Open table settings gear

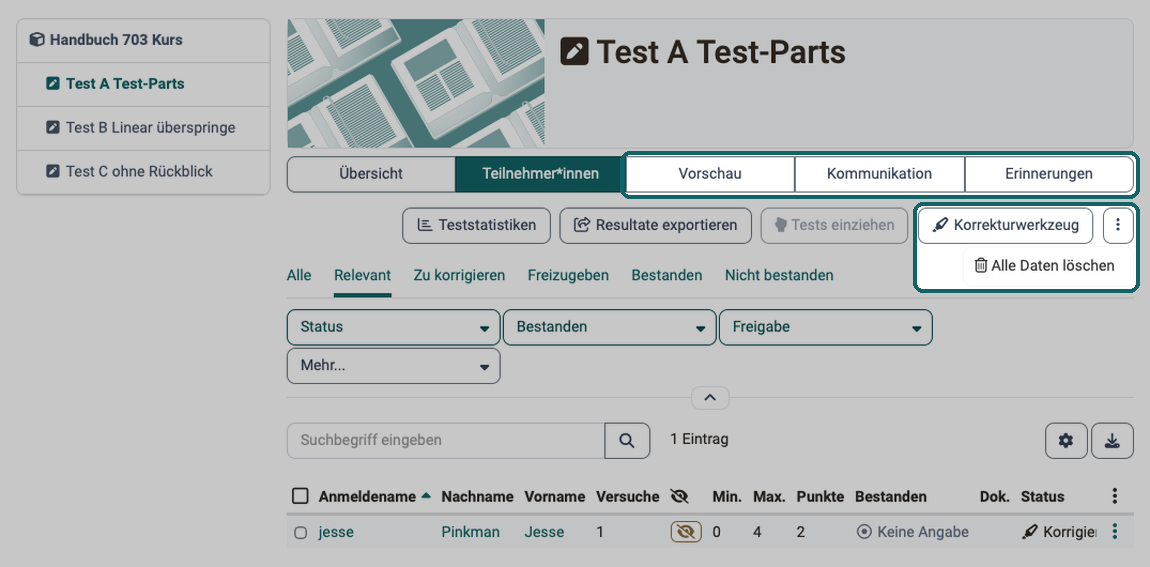coord(1066,440)
